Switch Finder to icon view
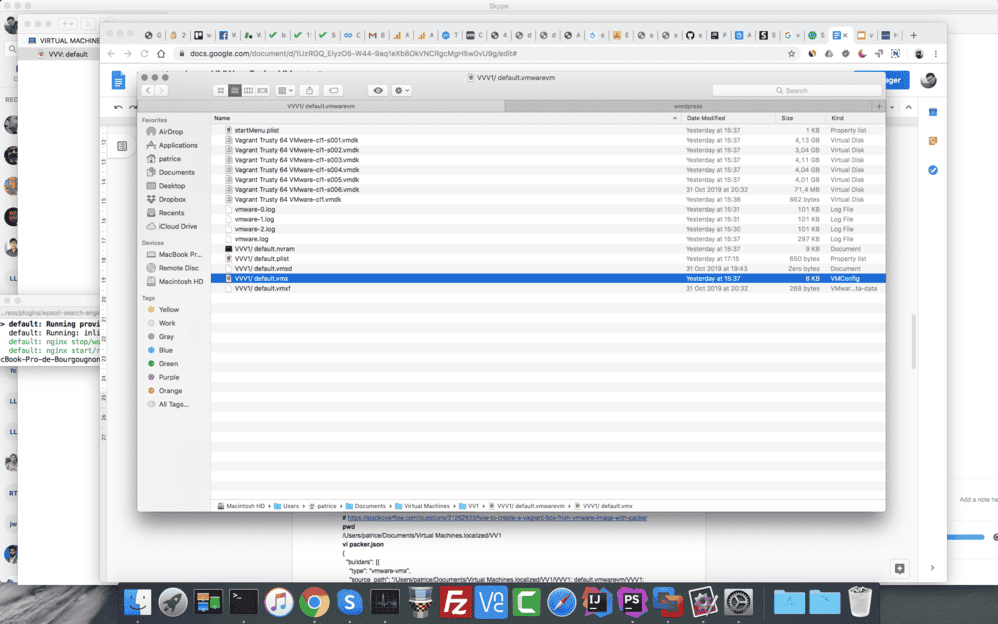 point(221,90)
